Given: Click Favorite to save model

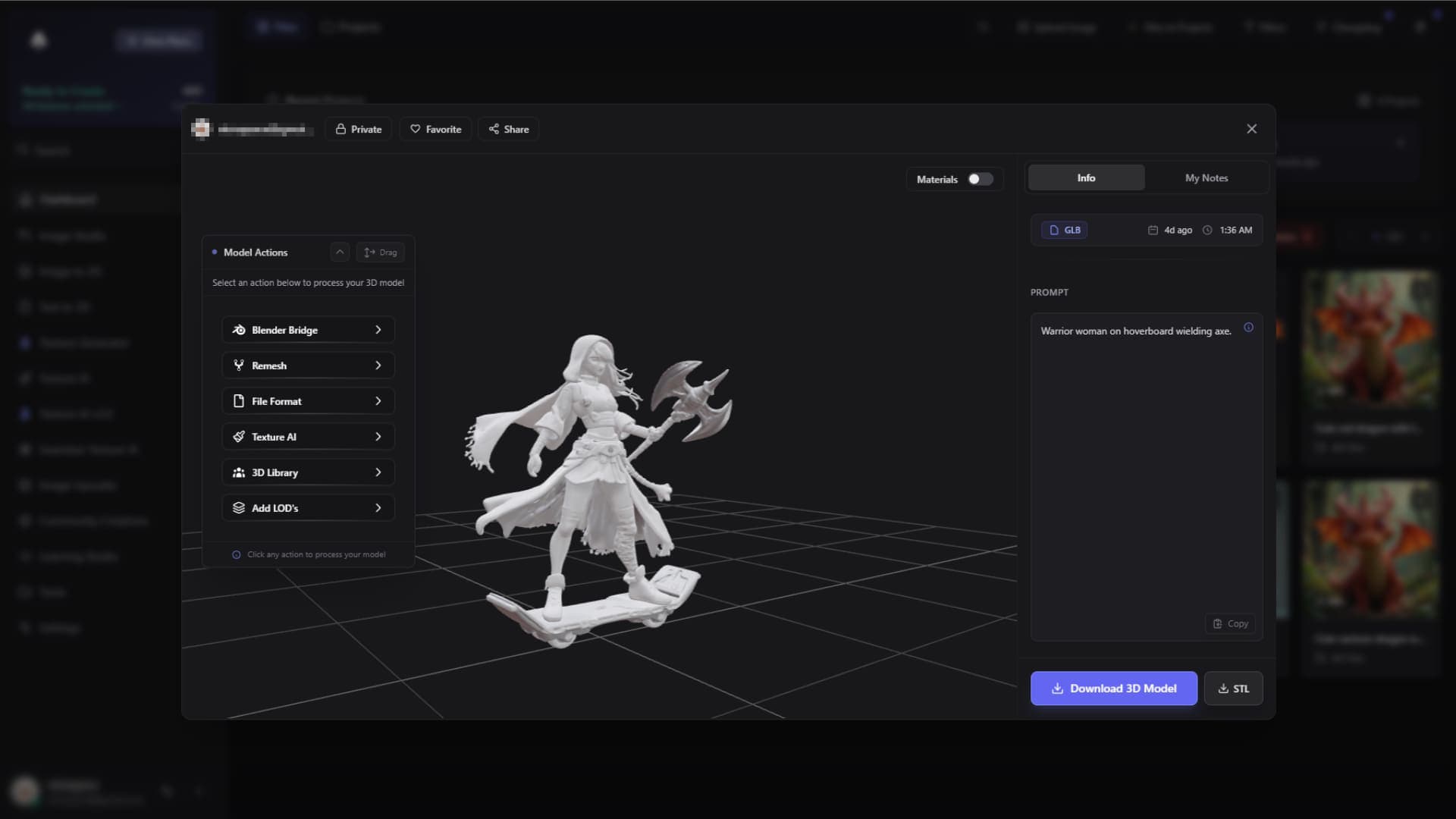Looking at the screenshot, I should click(435, 128).
